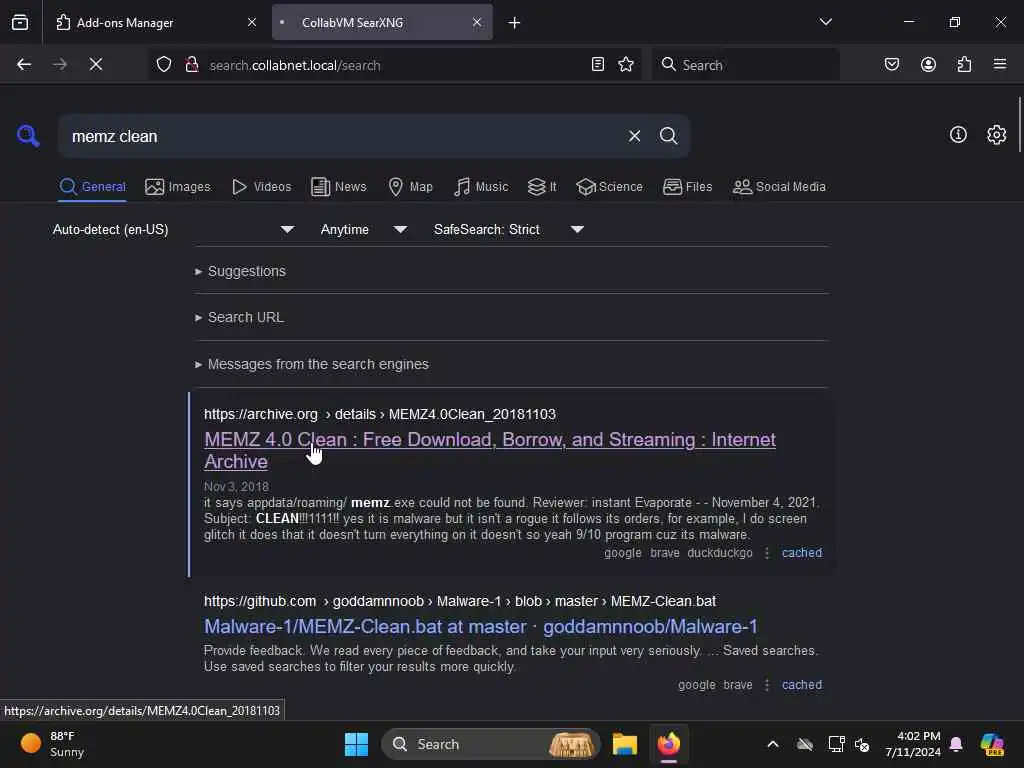Stop loading the current page
Screen dimensions: 1024x768
pyautogui.click(x=96, y=64)
